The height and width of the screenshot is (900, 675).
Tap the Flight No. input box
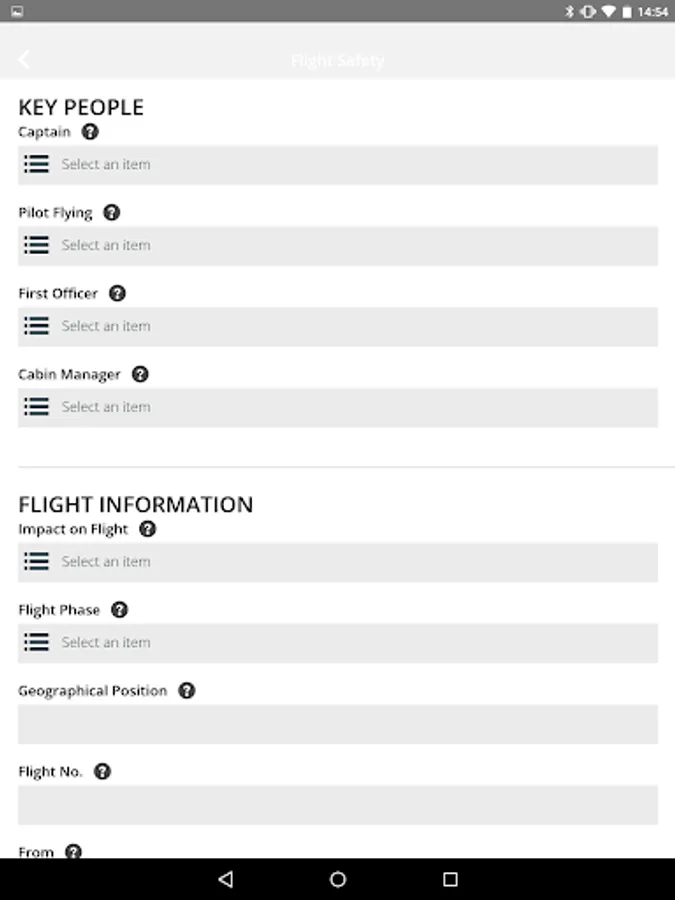pos(338,805)
